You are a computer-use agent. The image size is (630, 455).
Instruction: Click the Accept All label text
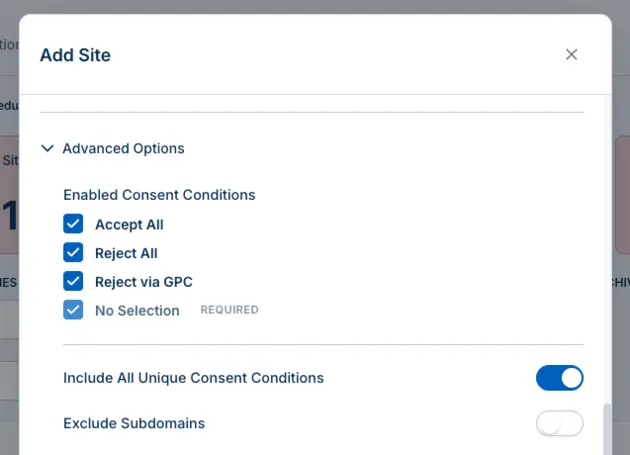129,224
